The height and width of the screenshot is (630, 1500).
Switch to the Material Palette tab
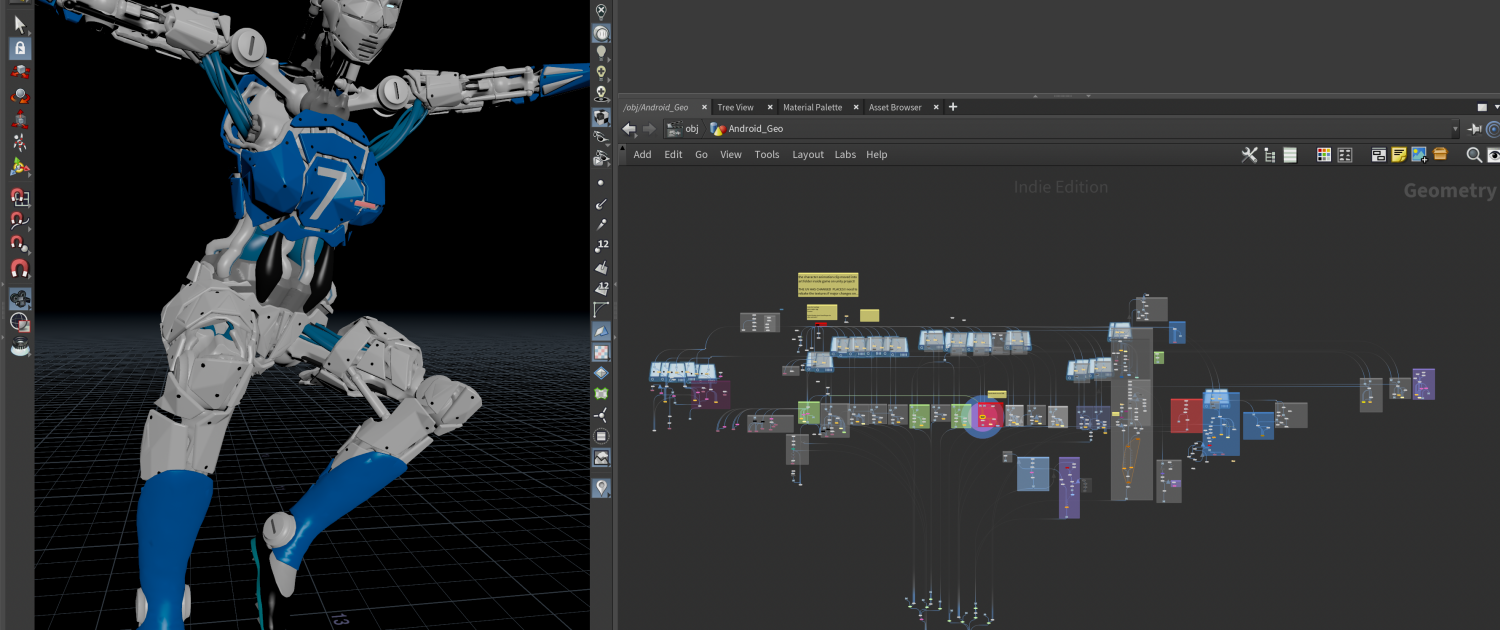[x=812, y=107]
